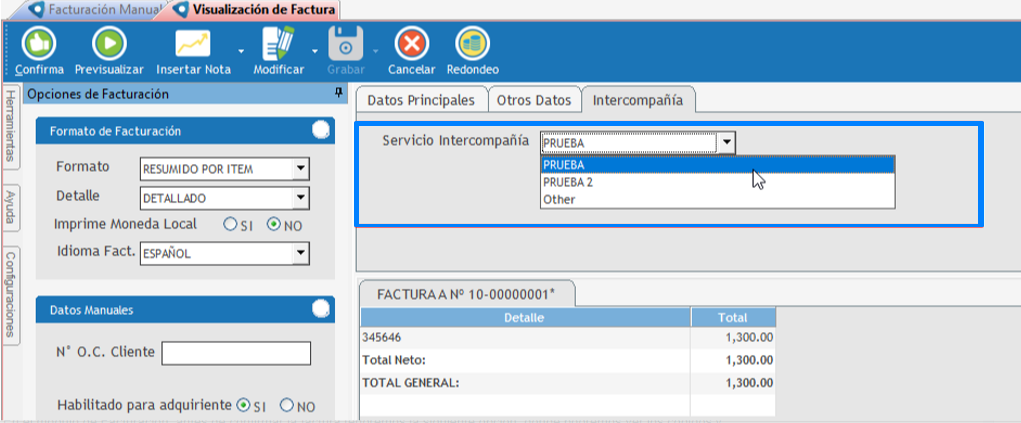Click the Total Neto row label
The image size is (1021, 423).
[x=393, y=360]
